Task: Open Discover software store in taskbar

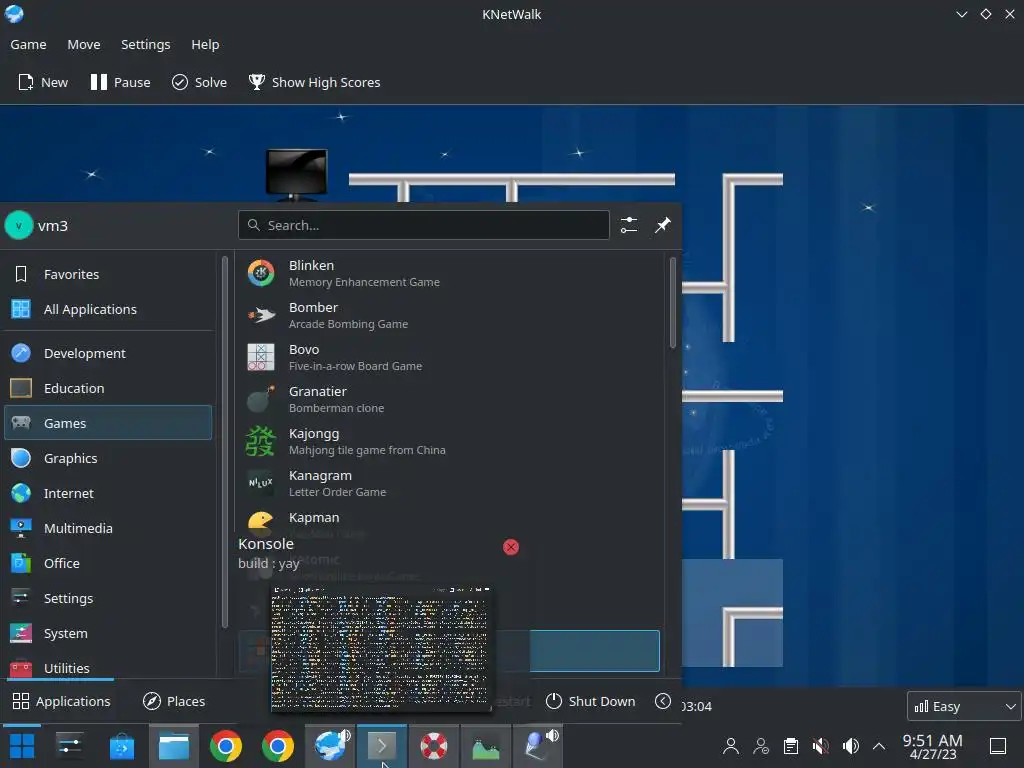Action: click(x=121, y=746)
